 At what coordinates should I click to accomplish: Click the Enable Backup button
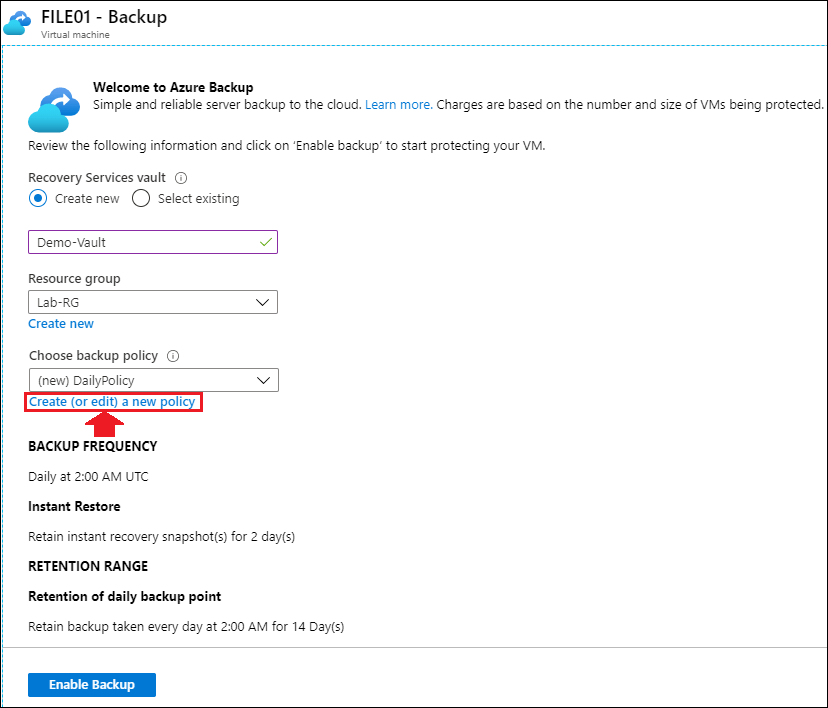(x=92, y=685)
